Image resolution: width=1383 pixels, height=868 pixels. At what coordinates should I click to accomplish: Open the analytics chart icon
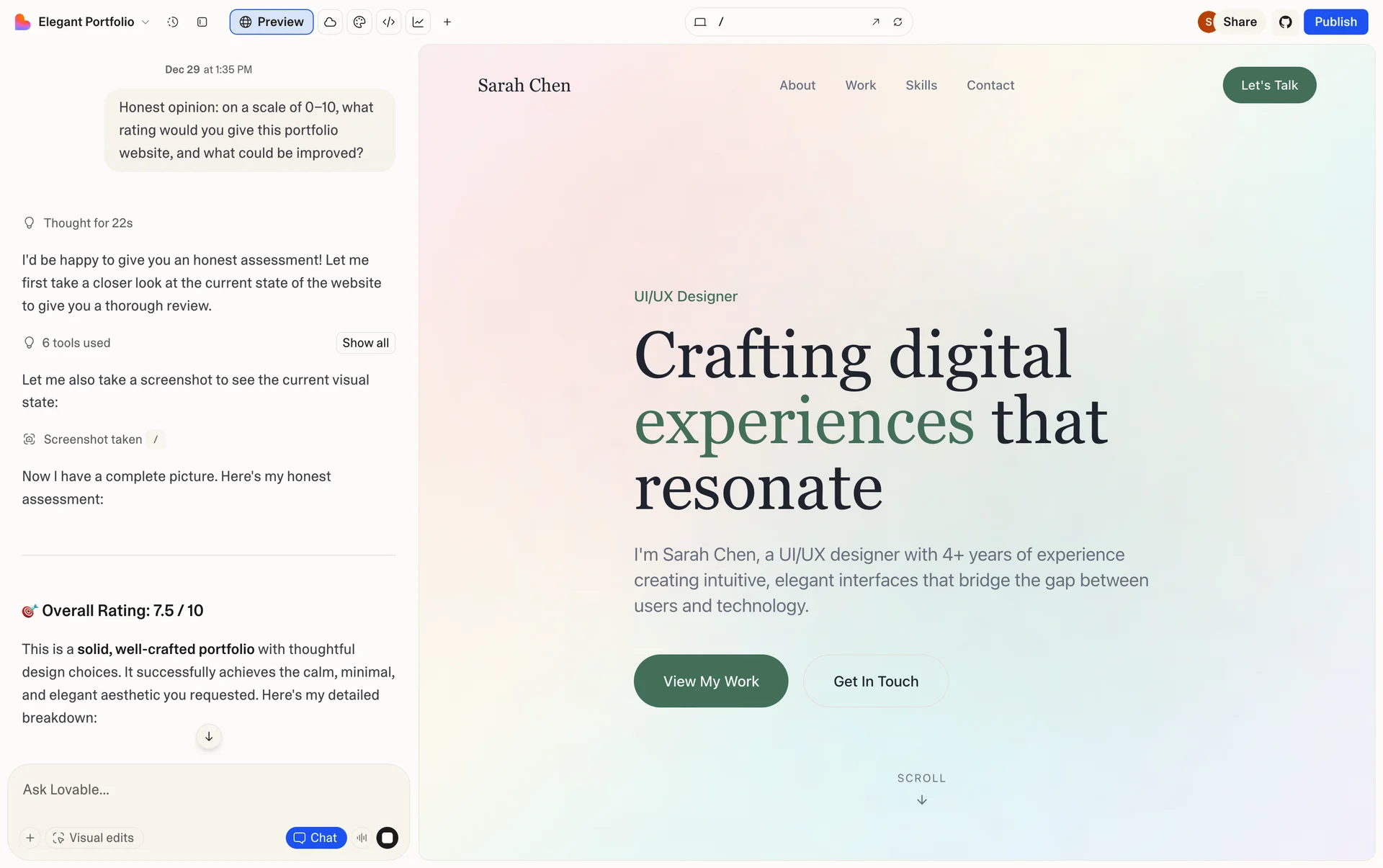pos(418,22)
